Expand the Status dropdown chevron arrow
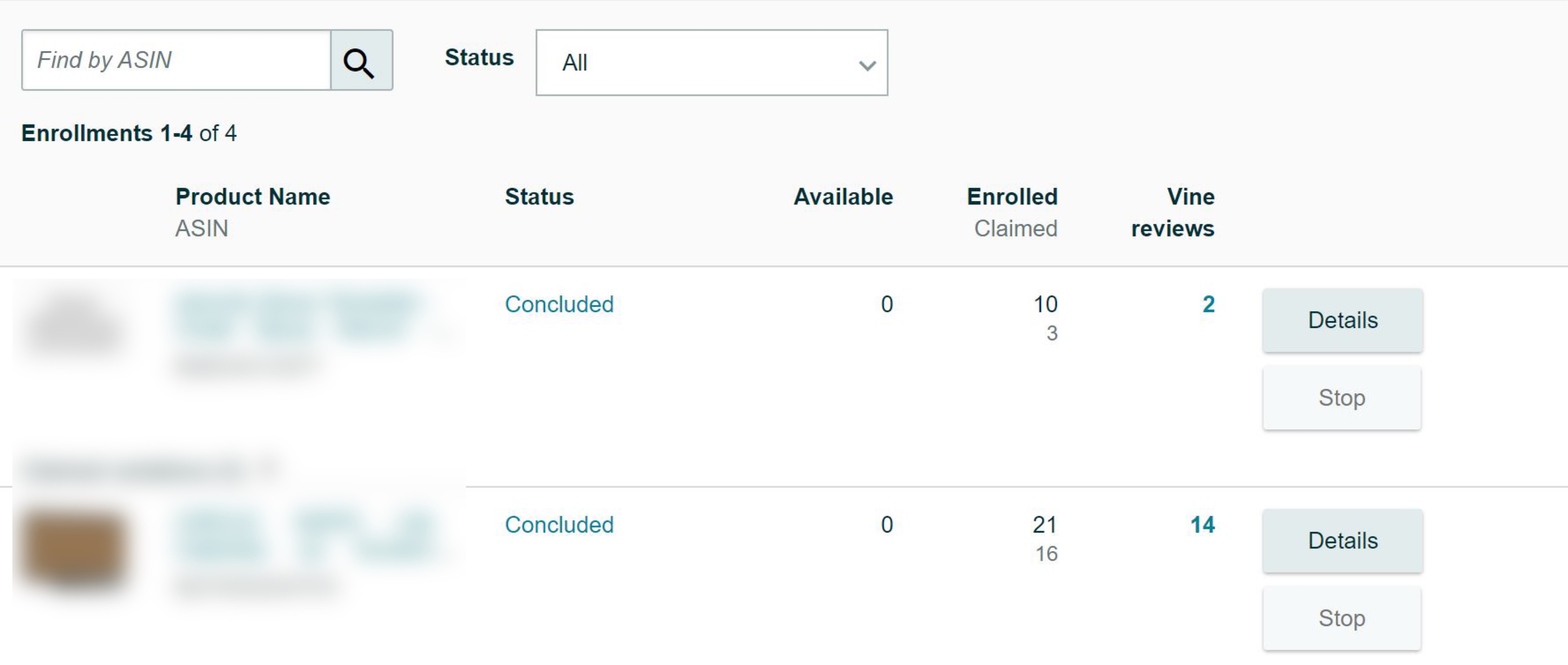 pyautogui.click(x=867, y=64)
